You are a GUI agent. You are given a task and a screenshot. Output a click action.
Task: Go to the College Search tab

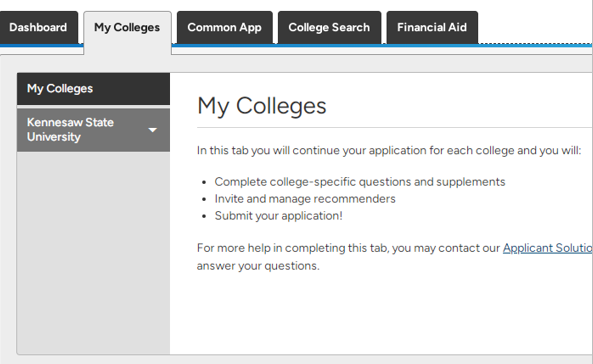(329, 28)
